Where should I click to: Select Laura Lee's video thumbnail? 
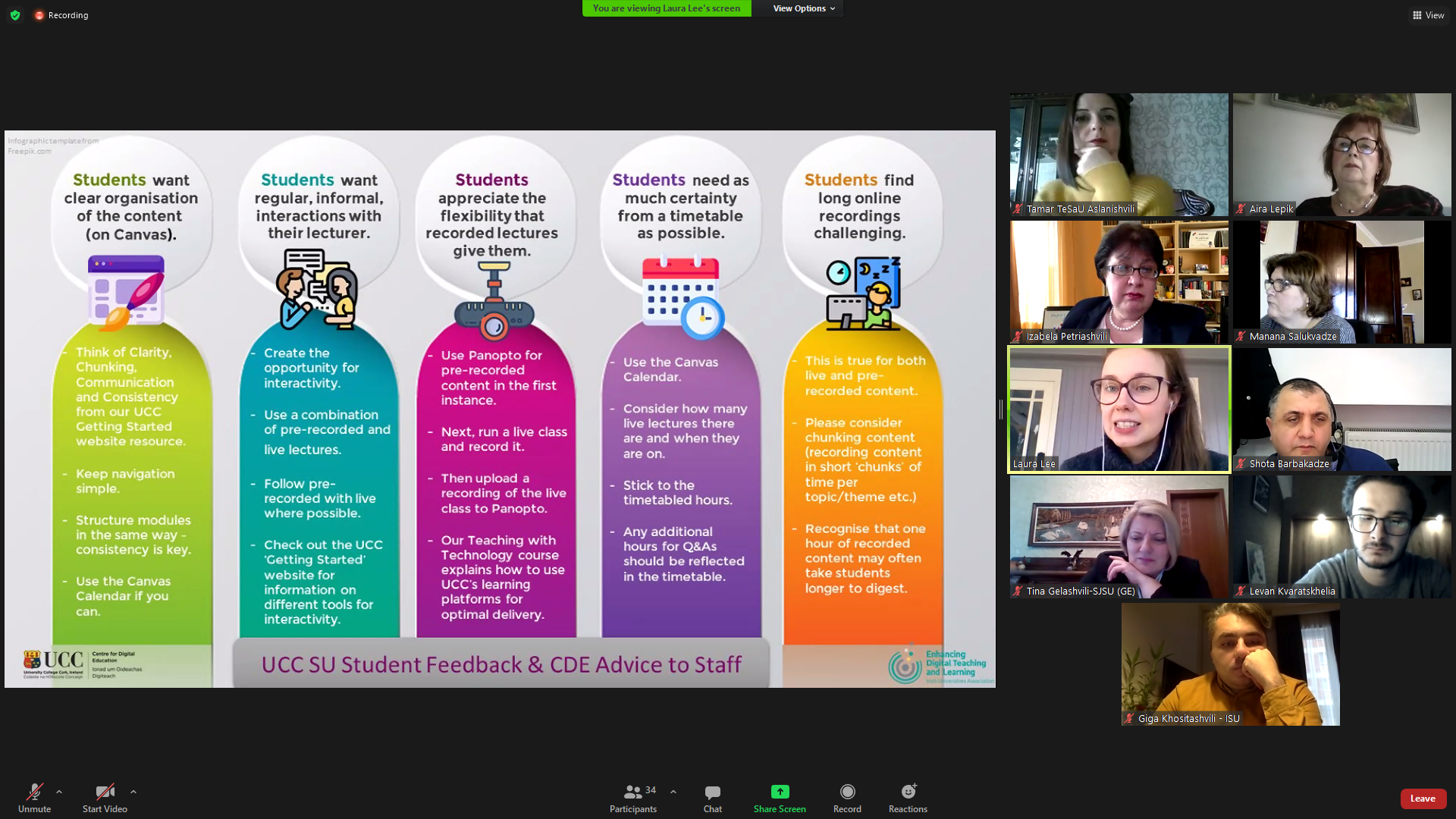pyautogui.click(x=1119, y=409)
